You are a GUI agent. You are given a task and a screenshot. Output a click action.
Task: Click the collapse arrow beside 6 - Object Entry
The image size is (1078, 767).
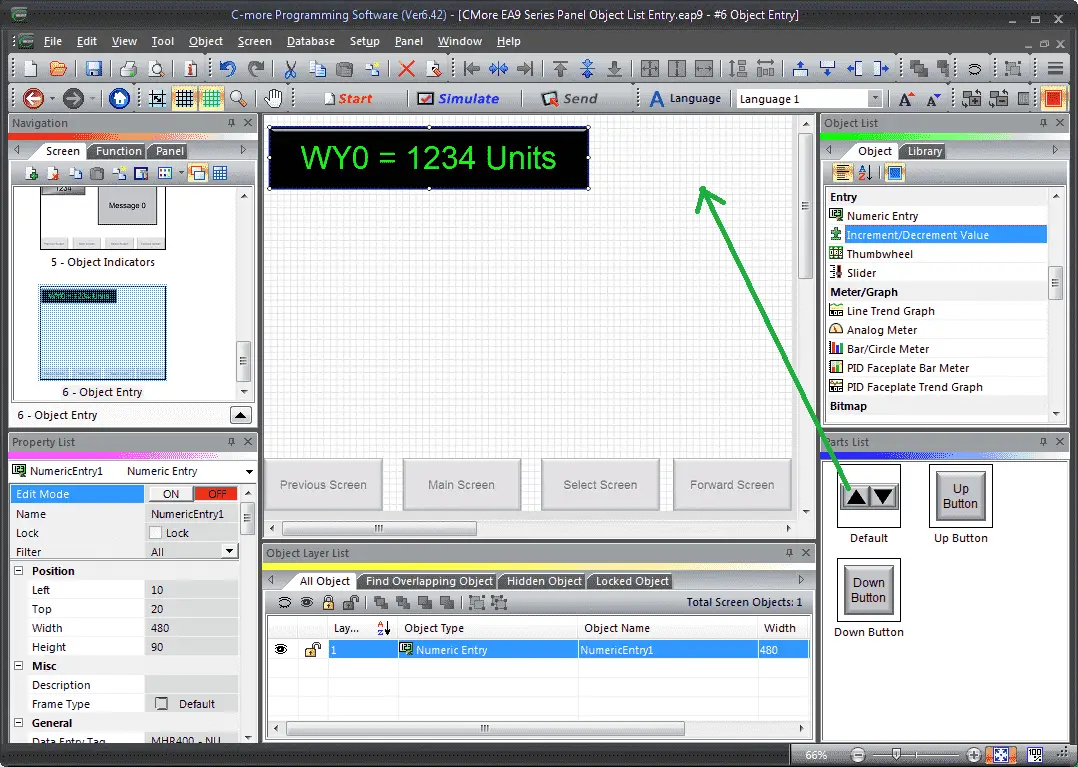(x=240, y=414)
